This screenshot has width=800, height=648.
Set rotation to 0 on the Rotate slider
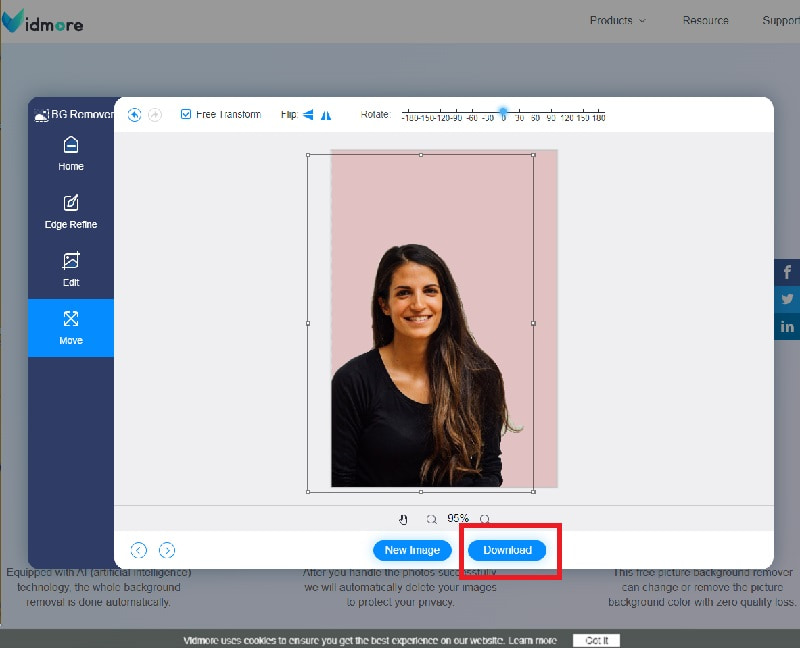pos(503,114)
